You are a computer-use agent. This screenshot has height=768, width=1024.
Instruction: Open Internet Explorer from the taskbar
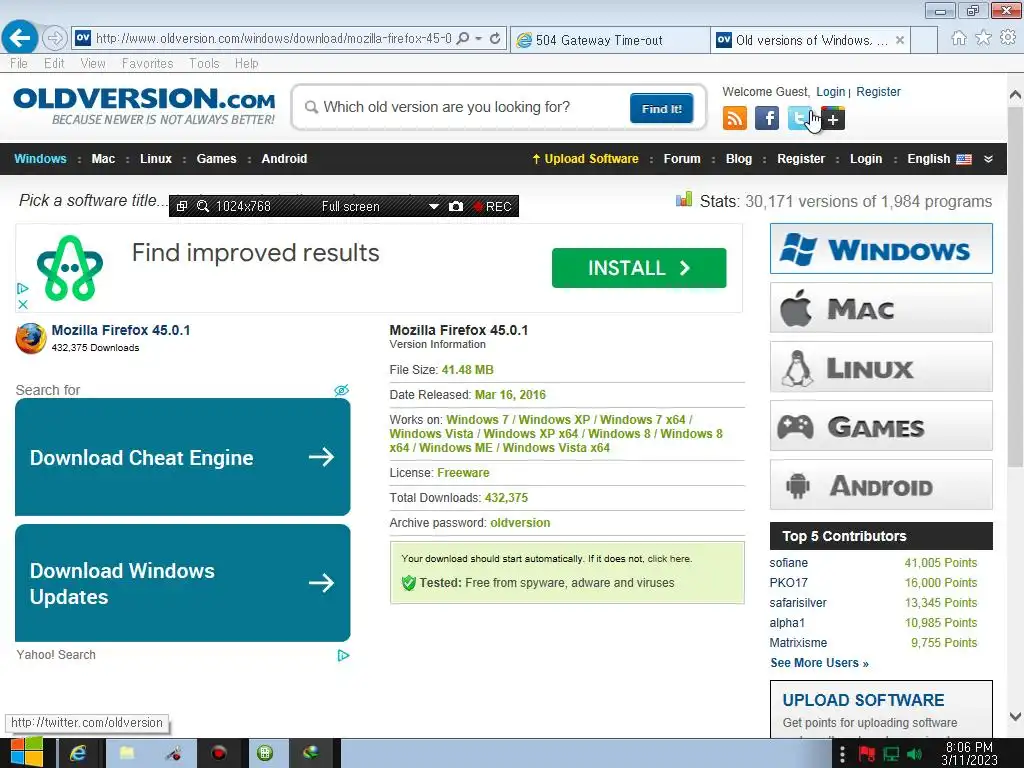click(78, 754)
